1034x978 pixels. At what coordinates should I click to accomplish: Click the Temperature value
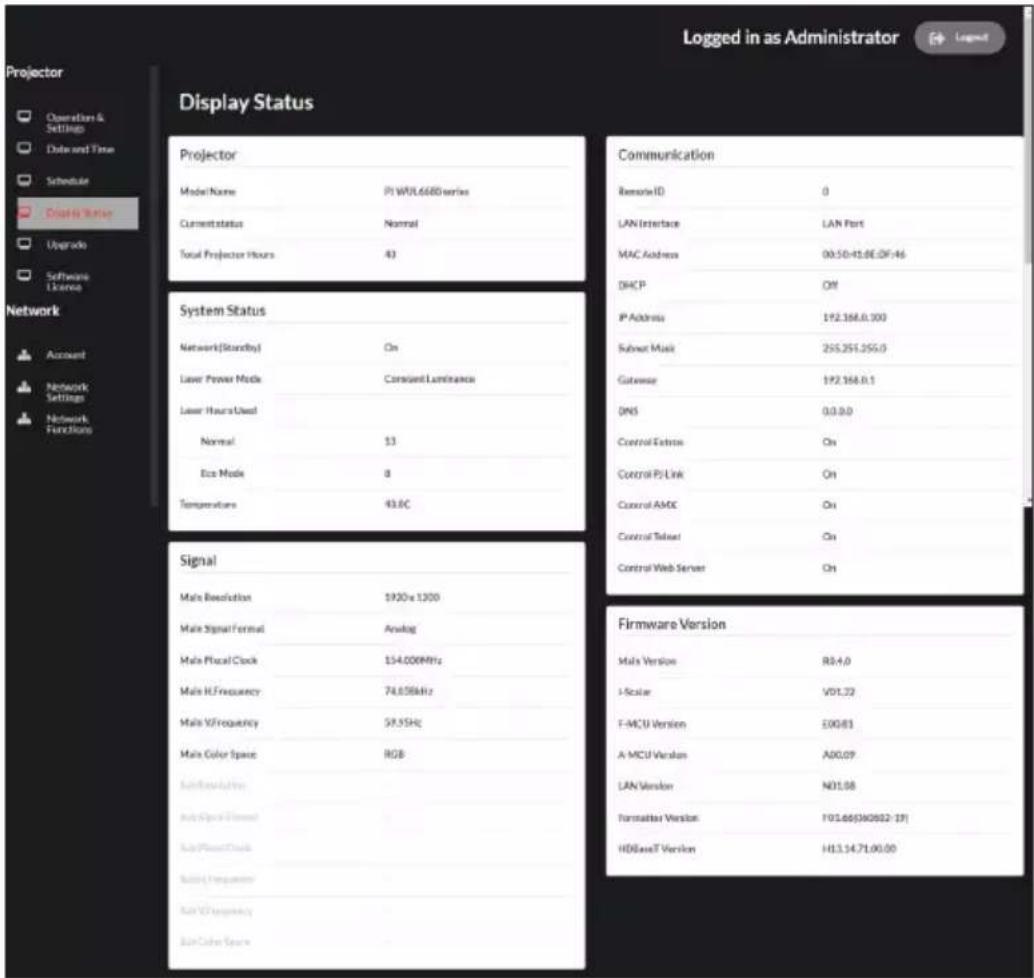point(397,504)
